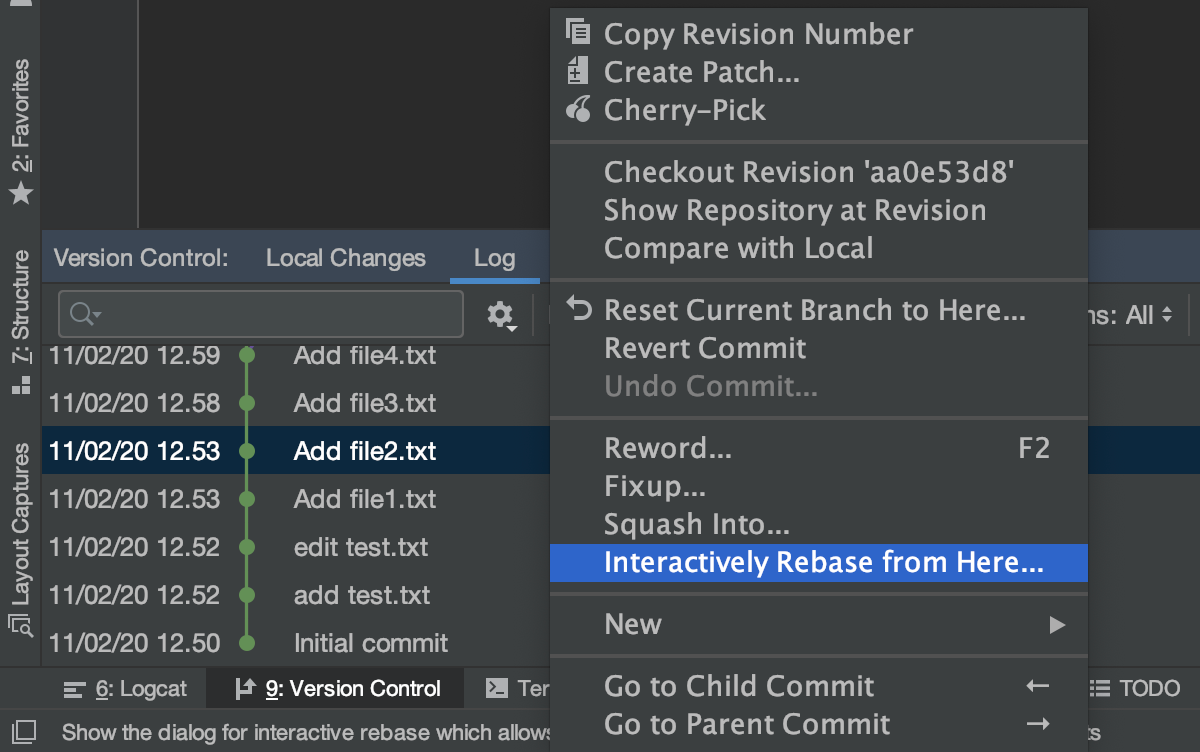The height and width of the screenshot is (752, 1200).
Task: Expand the New submenu
Action: click(818, 624)
